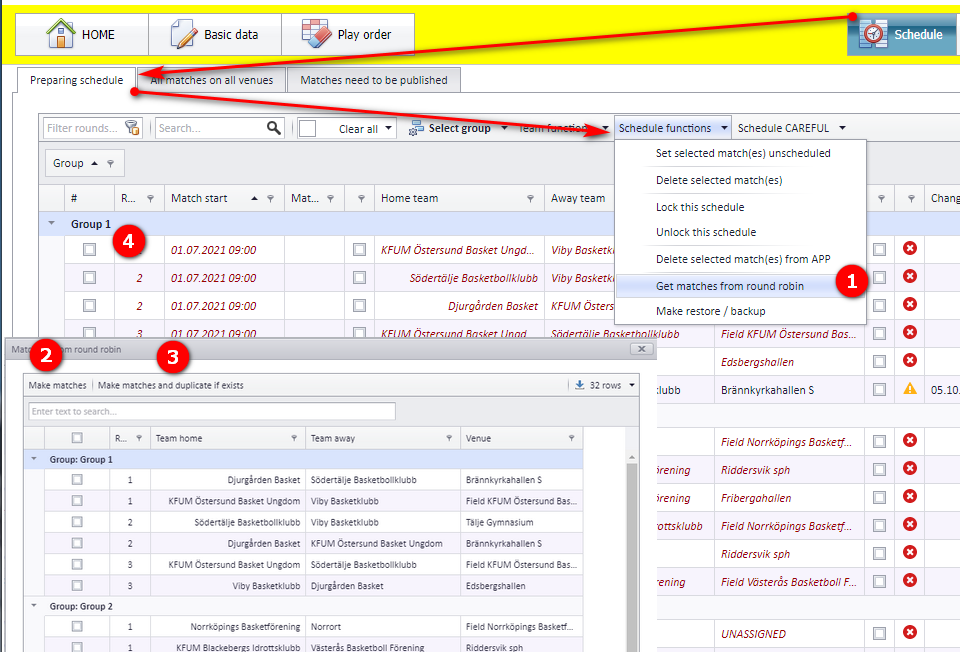The width and height of the screenshot is (960, 652).
Task: Open the Clear all dropdown
Action: 388,128
